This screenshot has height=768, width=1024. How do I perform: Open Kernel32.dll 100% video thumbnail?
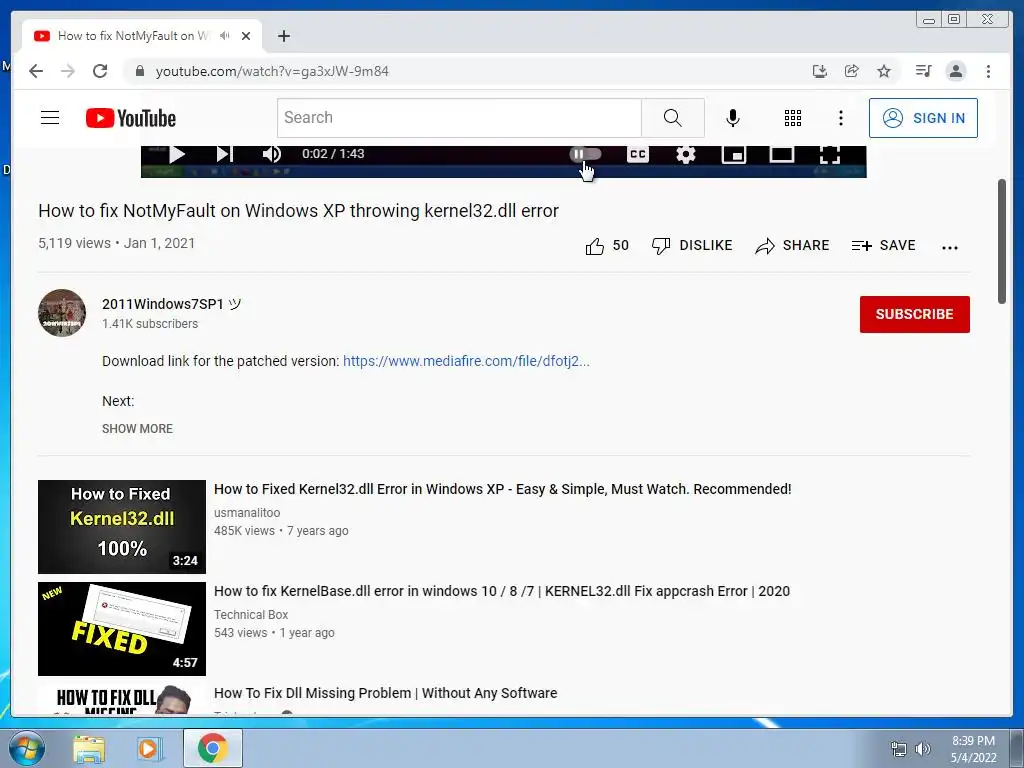pyautogui.click(x=121, y=527)
